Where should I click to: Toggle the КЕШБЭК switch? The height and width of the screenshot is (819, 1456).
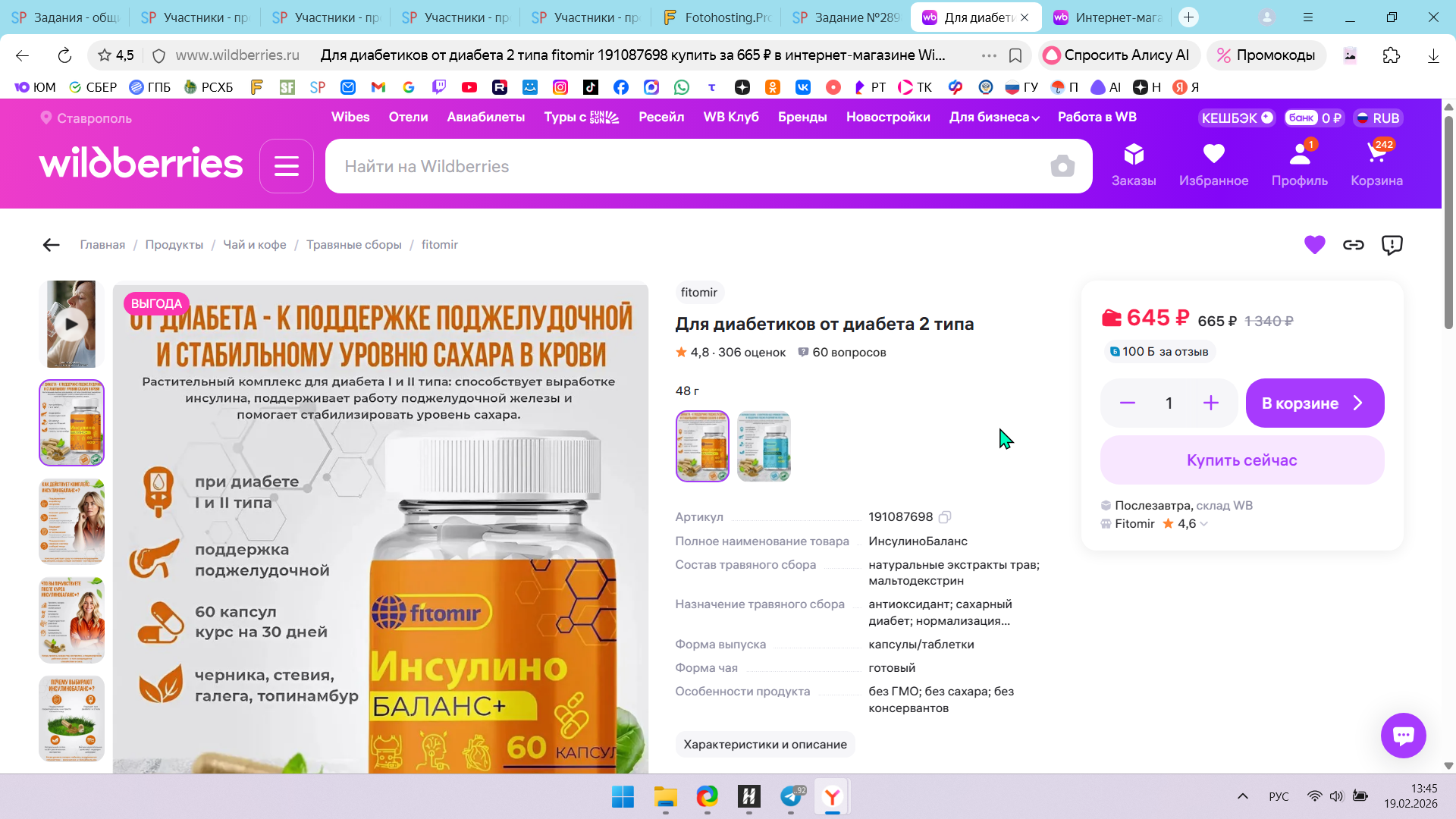click(x=1266, y=118)
